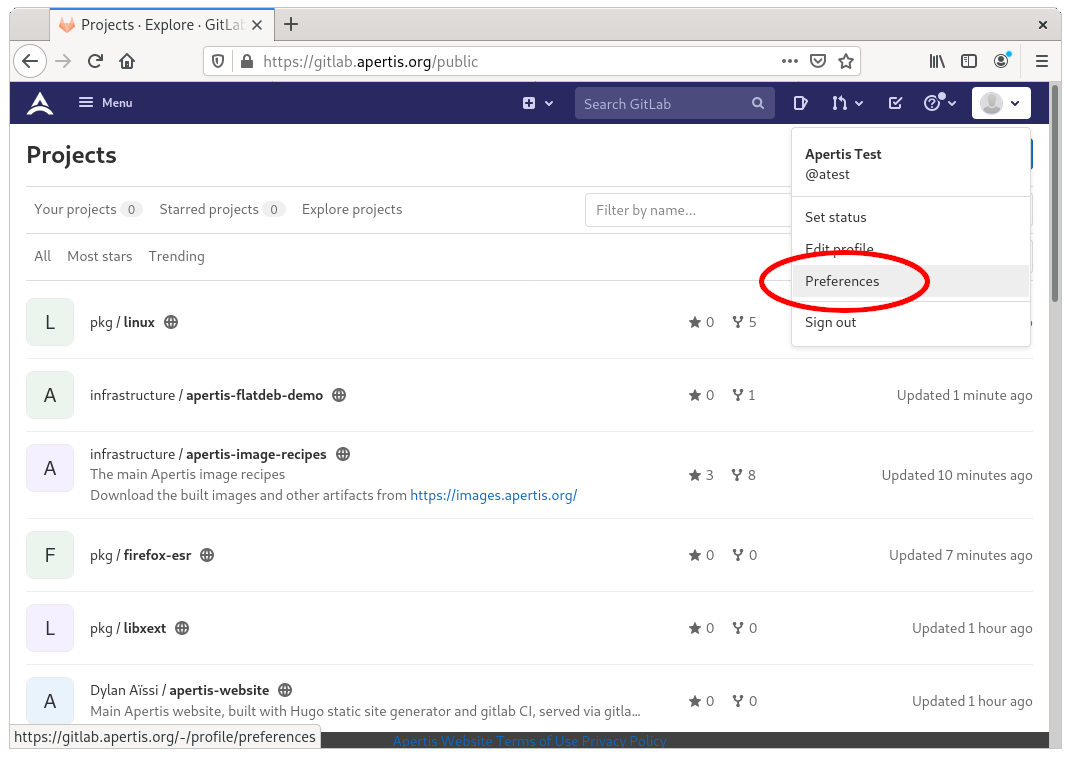Click the tracking protection shield icon
This screenshot has height=758, width=1071.
(218, 61)
